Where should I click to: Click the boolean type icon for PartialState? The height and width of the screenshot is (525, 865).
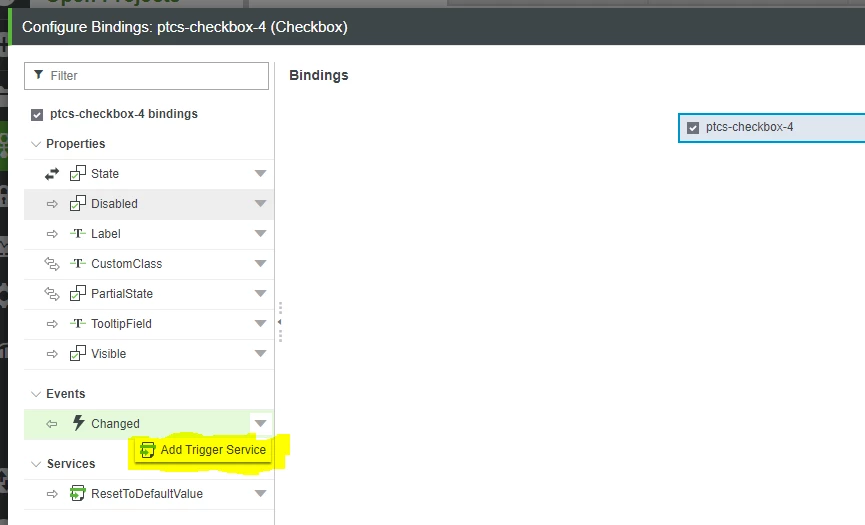pos(78,293)
